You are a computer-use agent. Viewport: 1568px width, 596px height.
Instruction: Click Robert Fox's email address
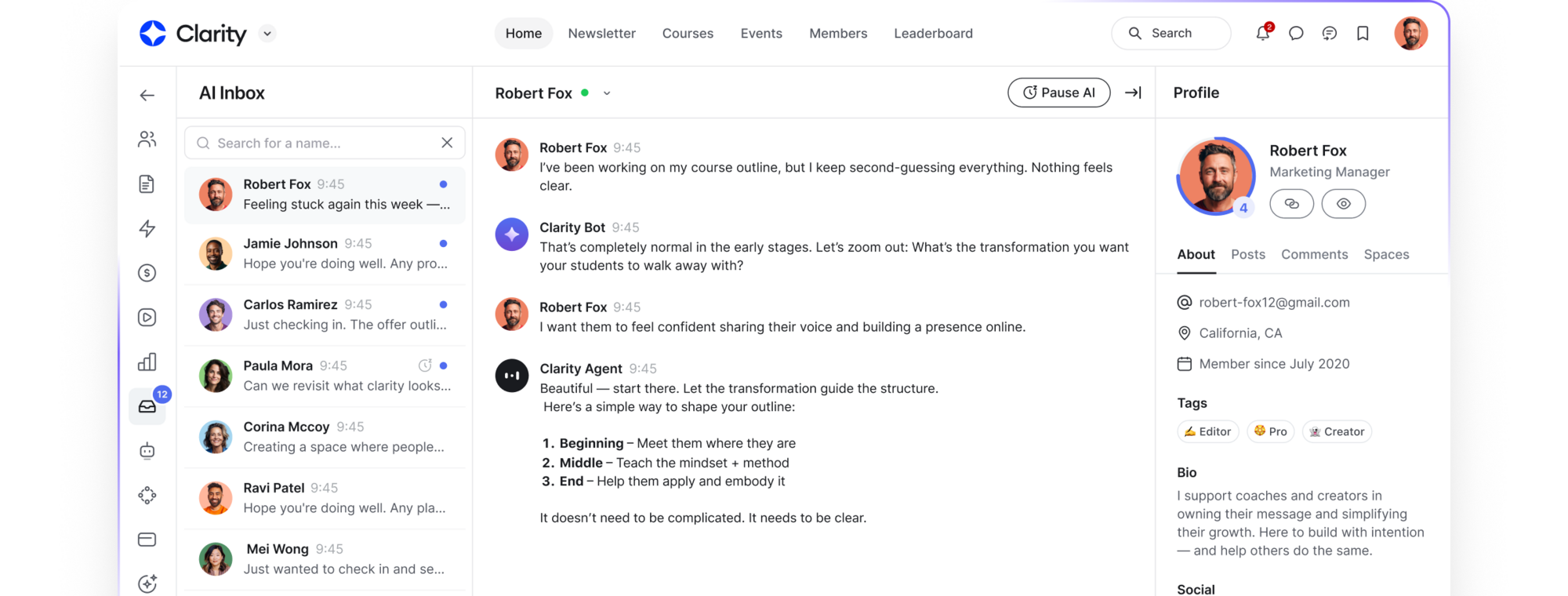pyautogui.click(x=1273, y=302)
